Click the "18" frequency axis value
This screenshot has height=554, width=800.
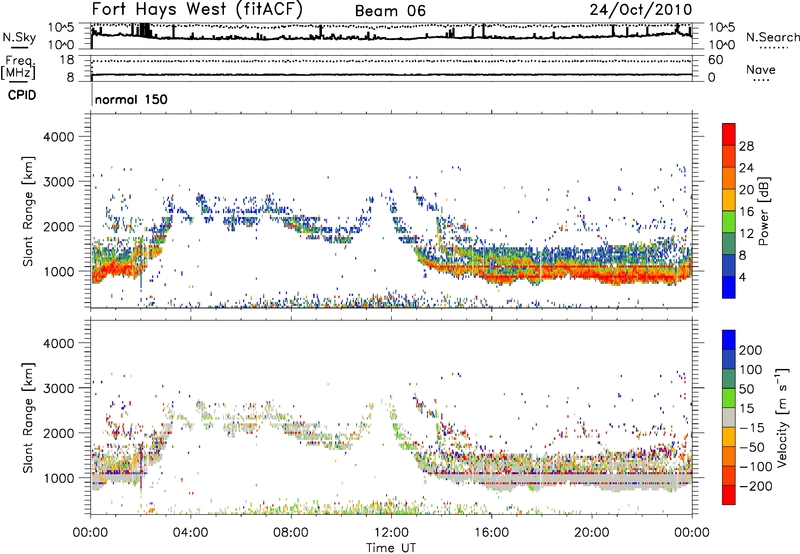point(67,60)
